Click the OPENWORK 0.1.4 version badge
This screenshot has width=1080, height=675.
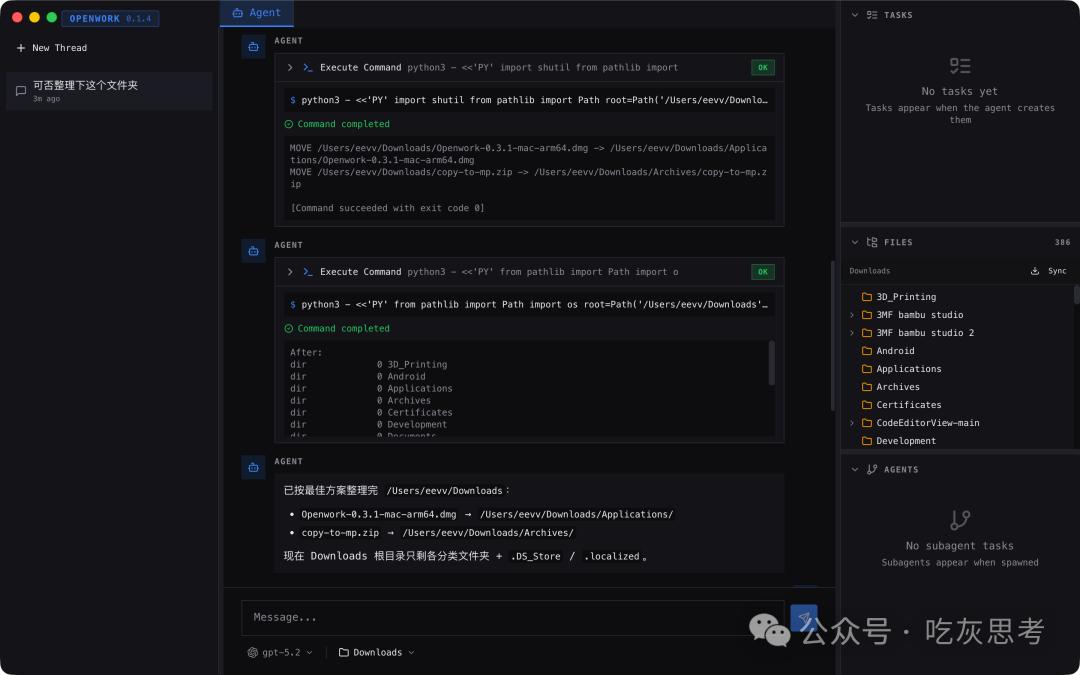(110, 19)
